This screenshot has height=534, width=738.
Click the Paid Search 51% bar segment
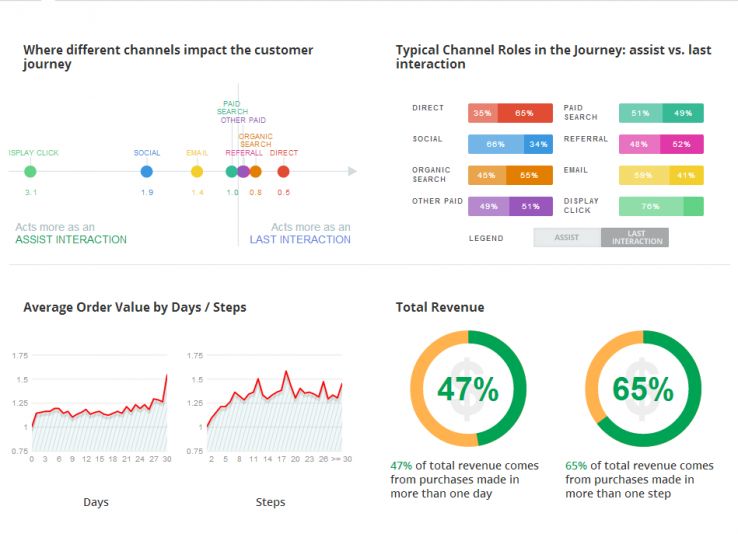point(640,114)
